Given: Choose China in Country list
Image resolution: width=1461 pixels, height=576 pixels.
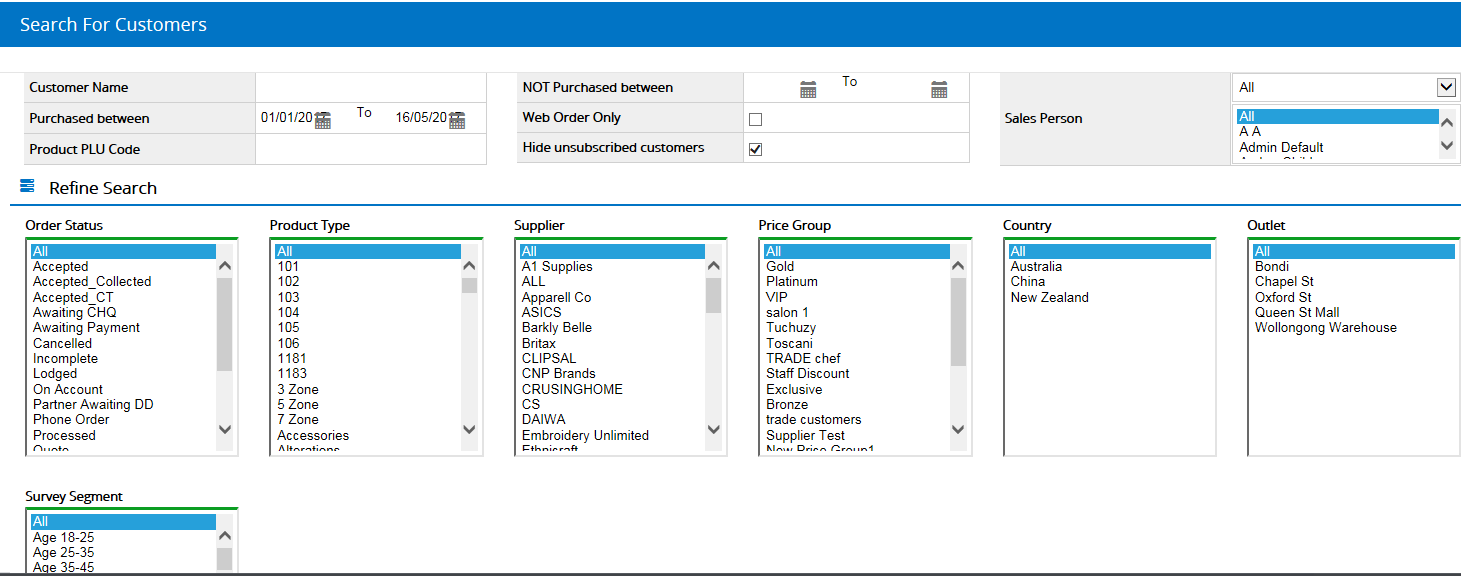Looking at the screenshot, I should click(1109, 281).
